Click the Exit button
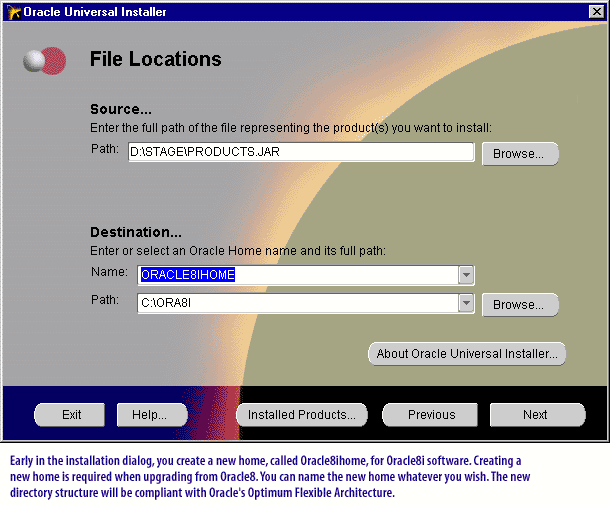This screenshot has width=610, height=505. 70,415
